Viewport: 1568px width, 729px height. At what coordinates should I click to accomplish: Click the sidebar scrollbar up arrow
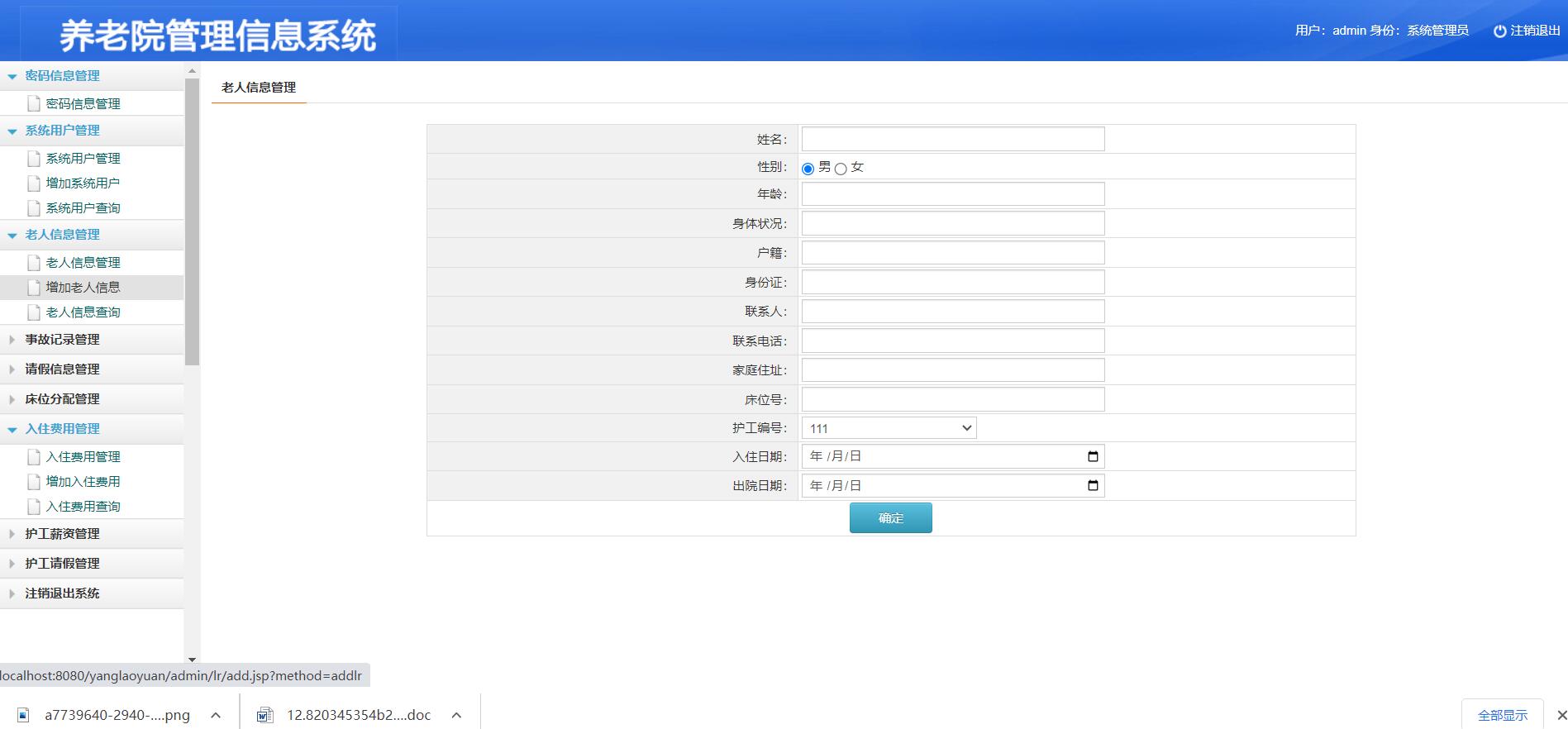pos(192,71)
